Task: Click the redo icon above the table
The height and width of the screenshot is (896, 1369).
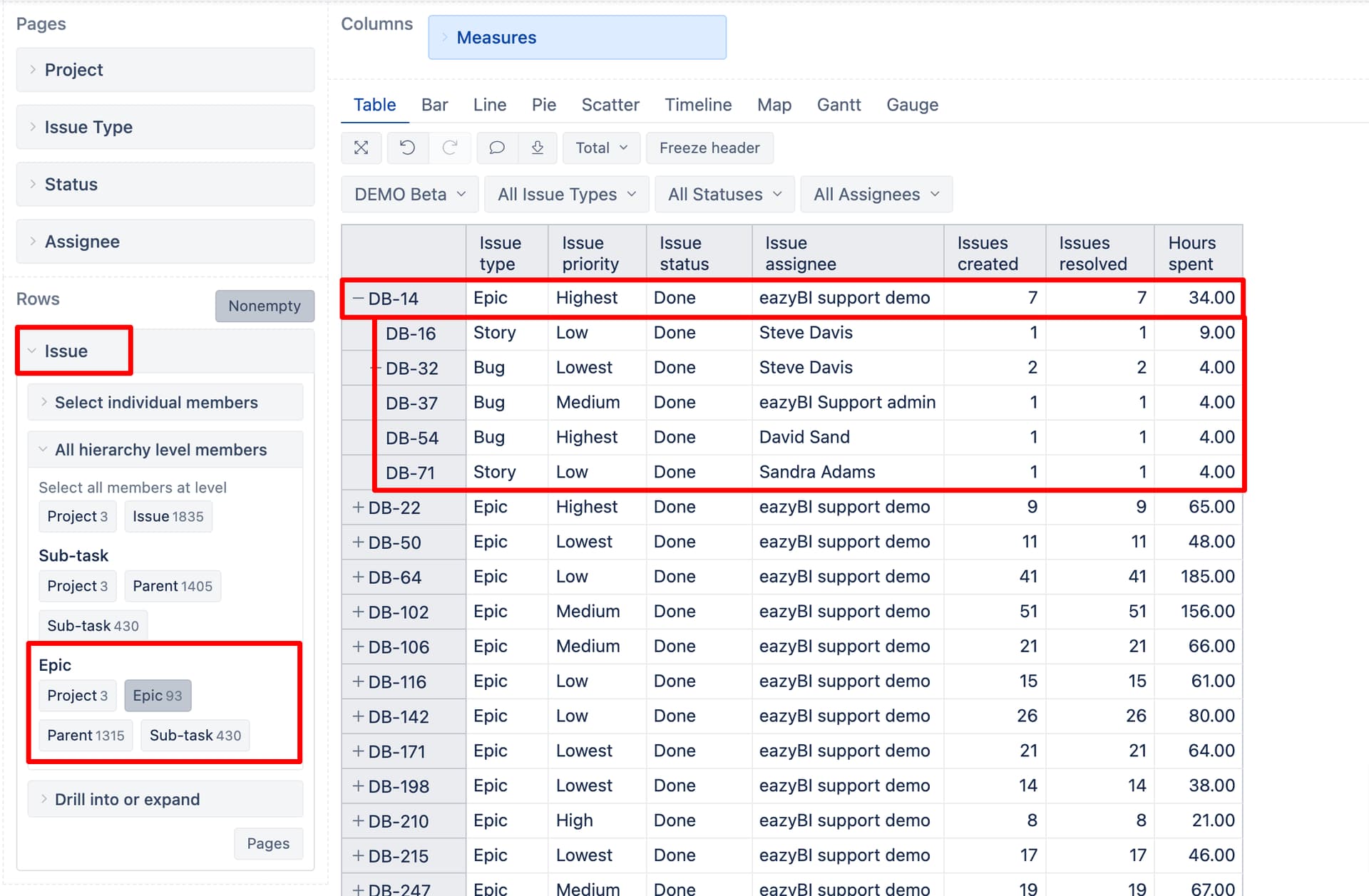Action: coord(450,148)
